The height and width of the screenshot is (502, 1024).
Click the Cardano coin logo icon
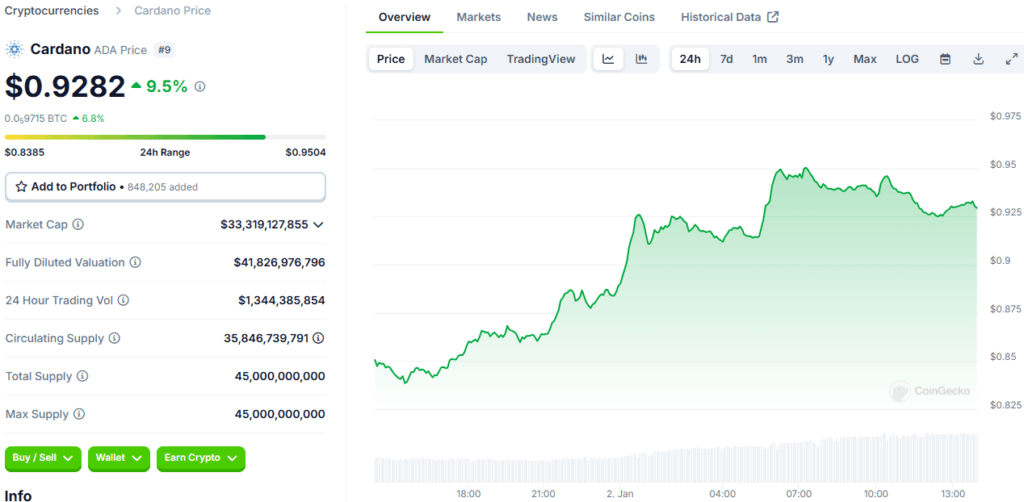14,50
